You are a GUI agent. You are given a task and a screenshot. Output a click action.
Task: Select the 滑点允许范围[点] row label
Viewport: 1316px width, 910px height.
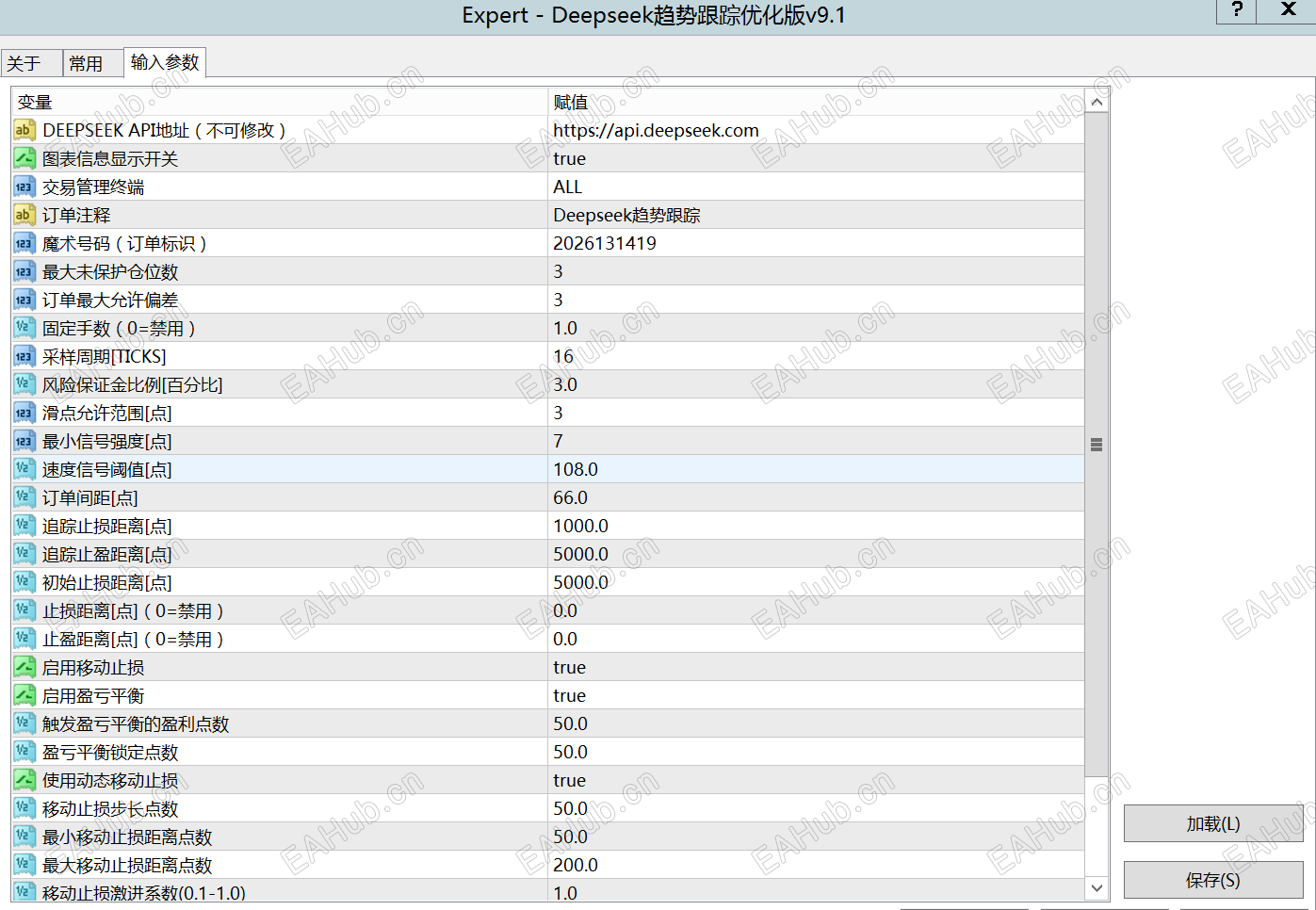click(107, 413)
